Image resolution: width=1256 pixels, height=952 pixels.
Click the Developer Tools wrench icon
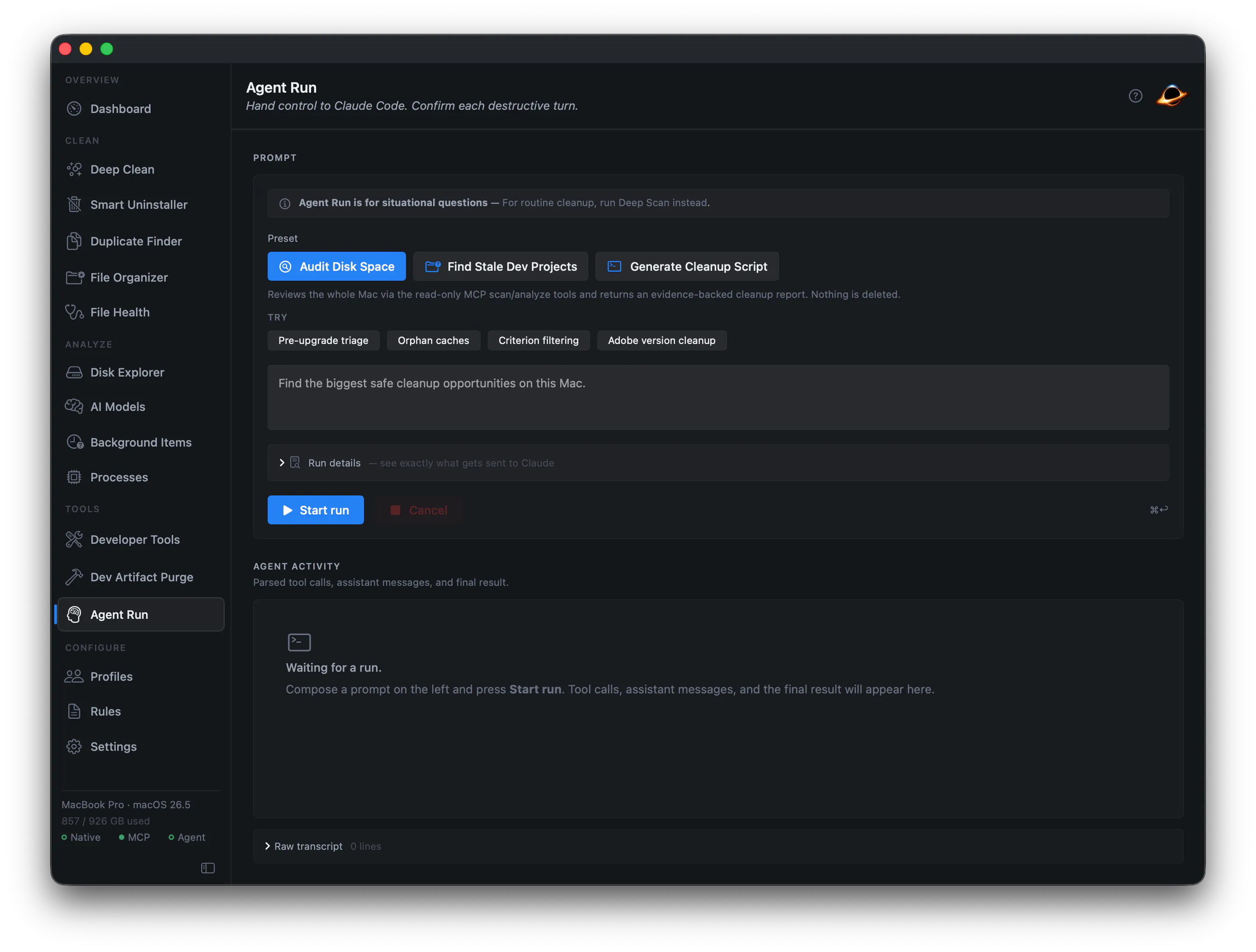(74, 539)
